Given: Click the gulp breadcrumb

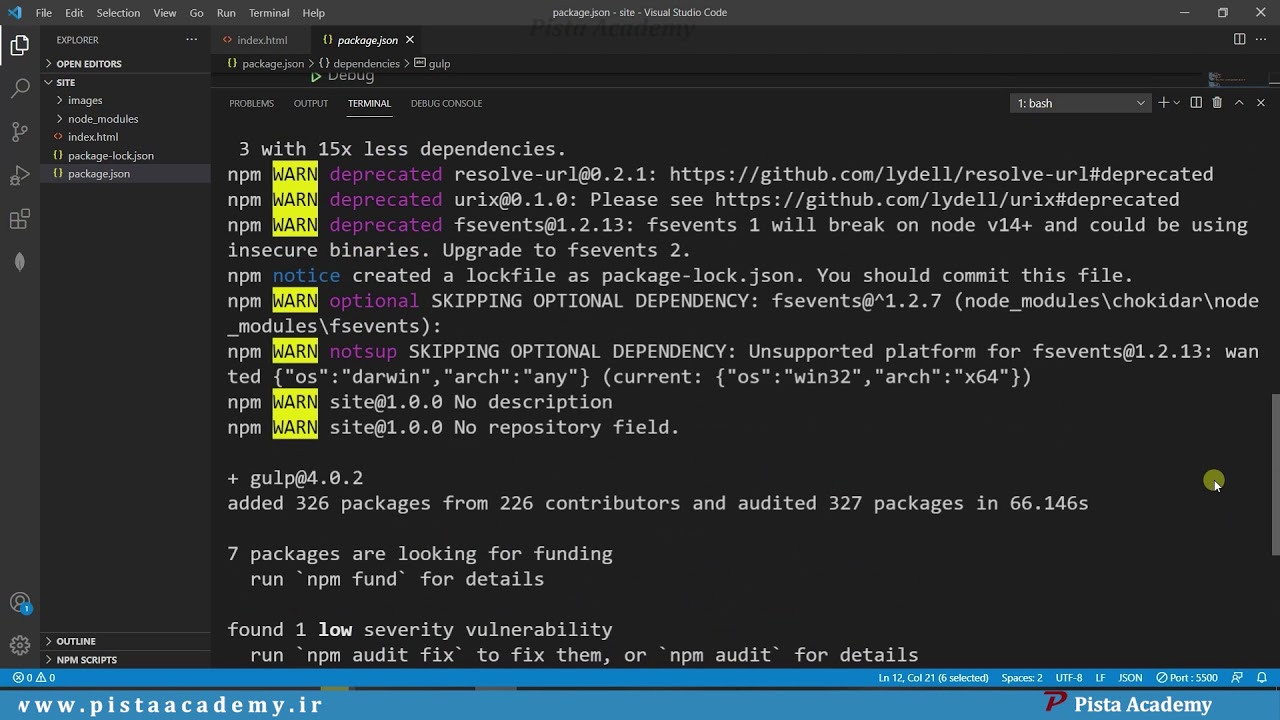Looking at the screenshot, I should tap(433, 63).
